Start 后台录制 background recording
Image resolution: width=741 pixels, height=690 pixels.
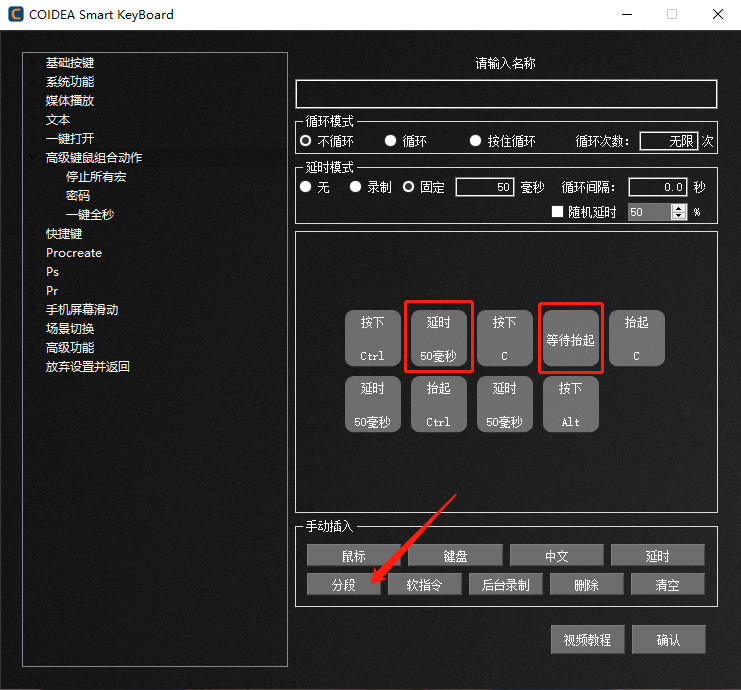(506, 585)
